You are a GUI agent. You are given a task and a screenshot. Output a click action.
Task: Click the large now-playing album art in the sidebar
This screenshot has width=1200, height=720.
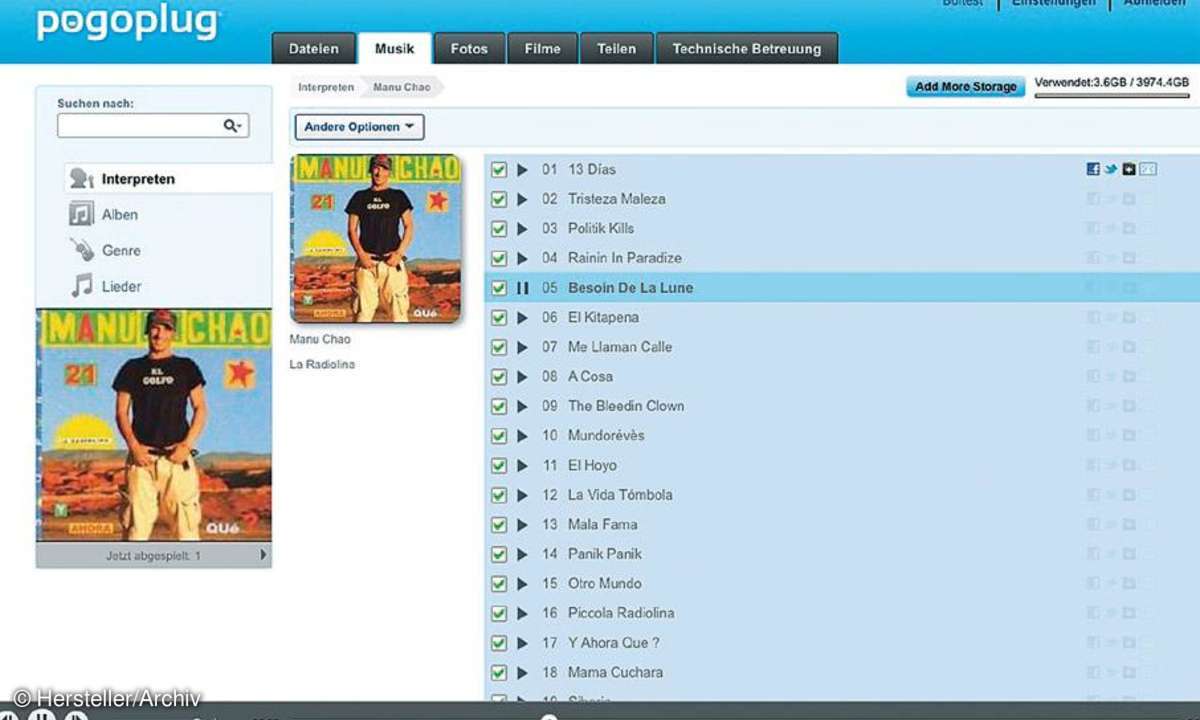(x=153, y=425)
